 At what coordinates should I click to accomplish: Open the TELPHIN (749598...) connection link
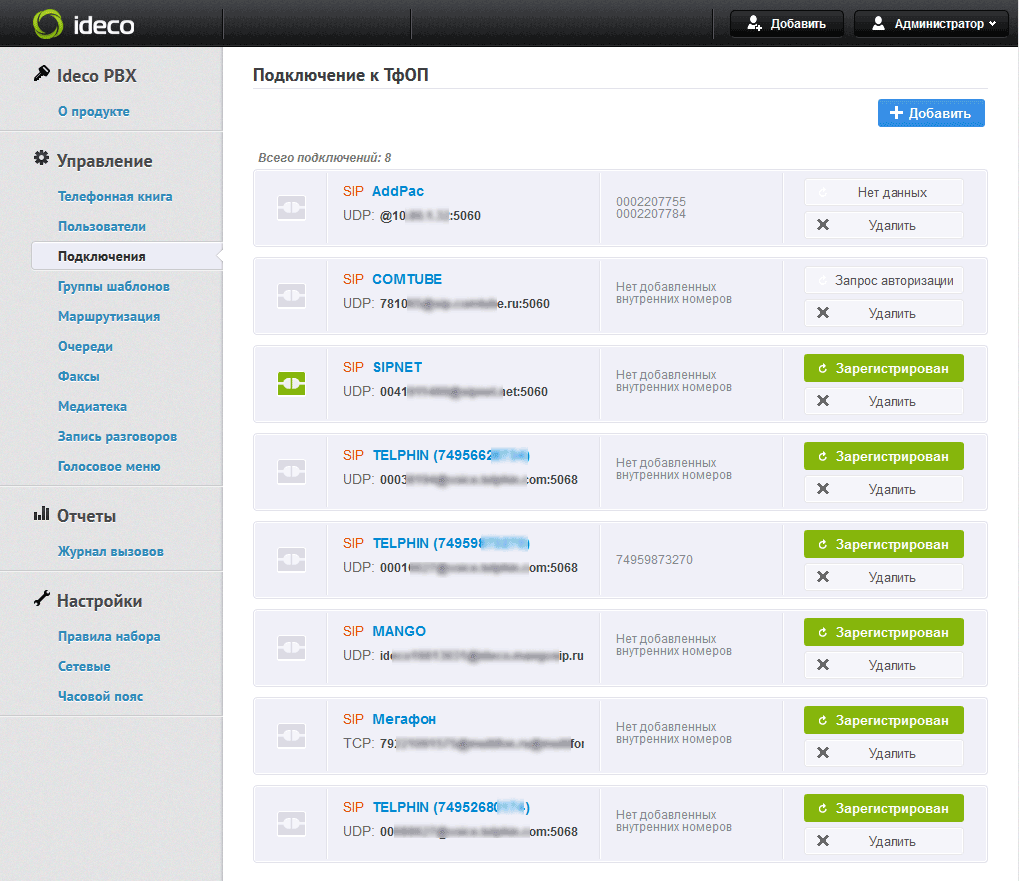451,543
